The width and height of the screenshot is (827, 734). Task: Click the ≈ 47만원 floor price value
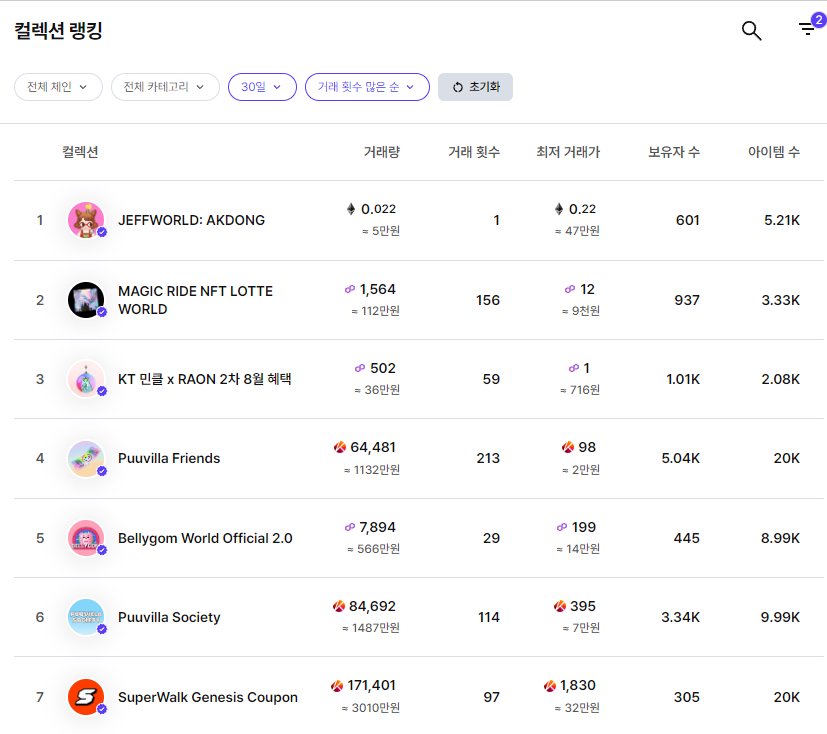(x=577, y=231)
